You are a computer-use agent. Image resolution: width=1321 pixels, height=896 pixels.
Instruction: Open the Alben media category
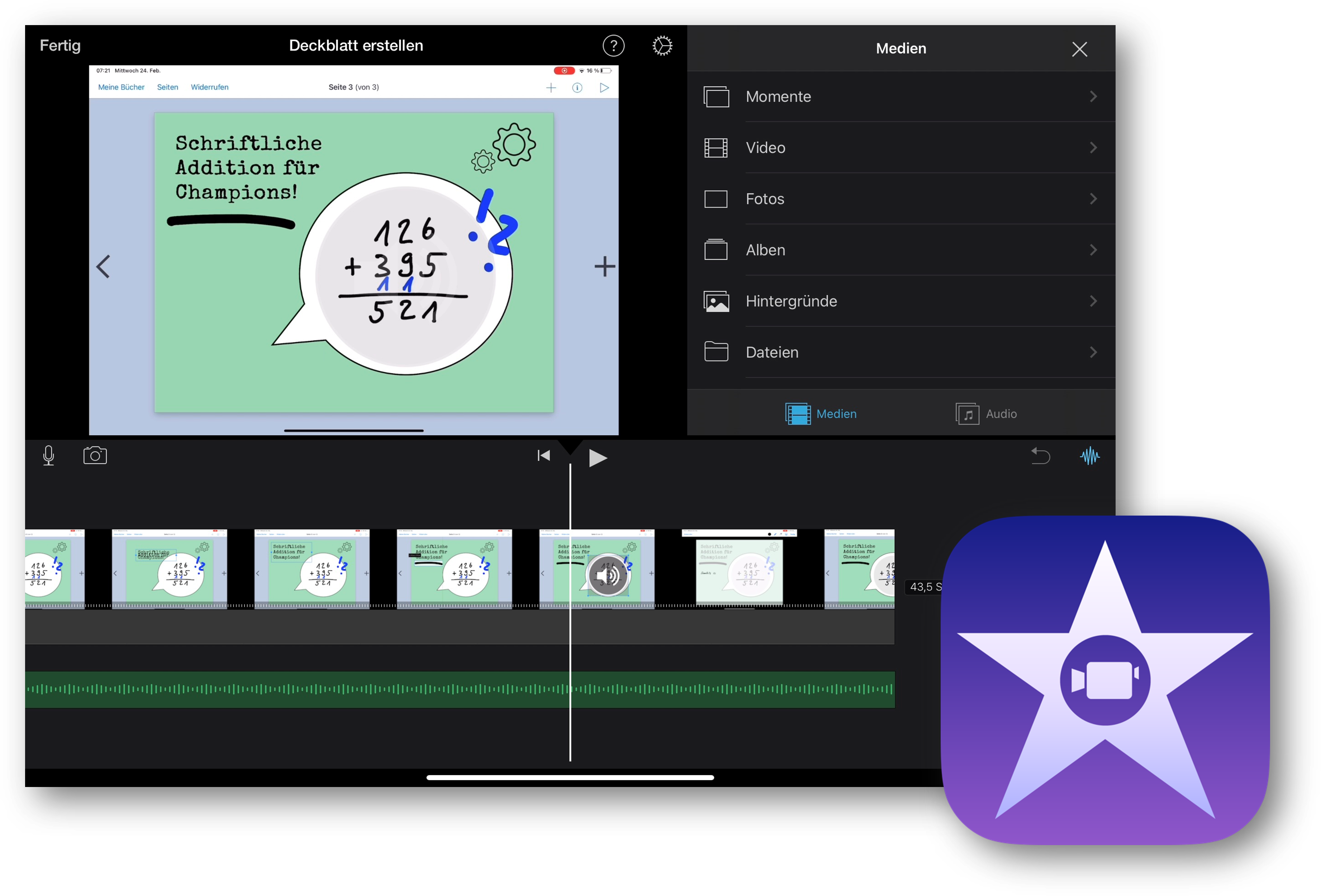tap(901, 250)
